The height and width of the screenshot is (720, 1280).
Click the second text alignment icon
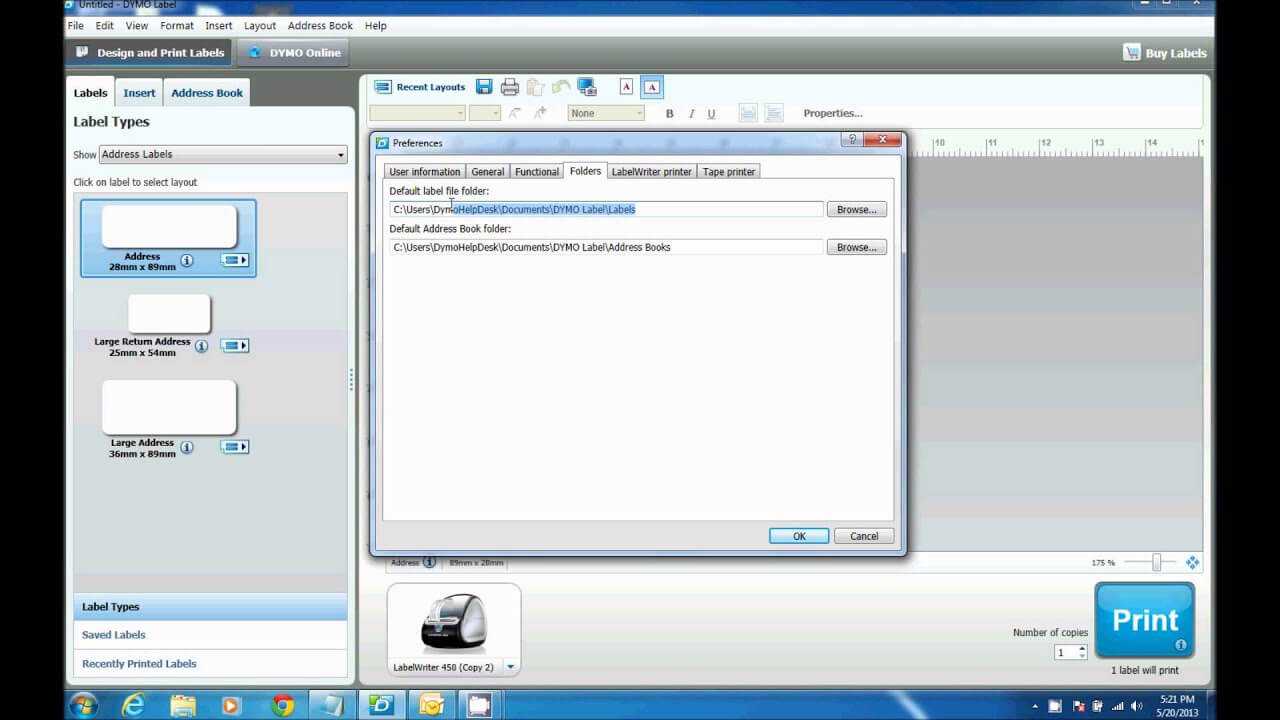point(774,113)
